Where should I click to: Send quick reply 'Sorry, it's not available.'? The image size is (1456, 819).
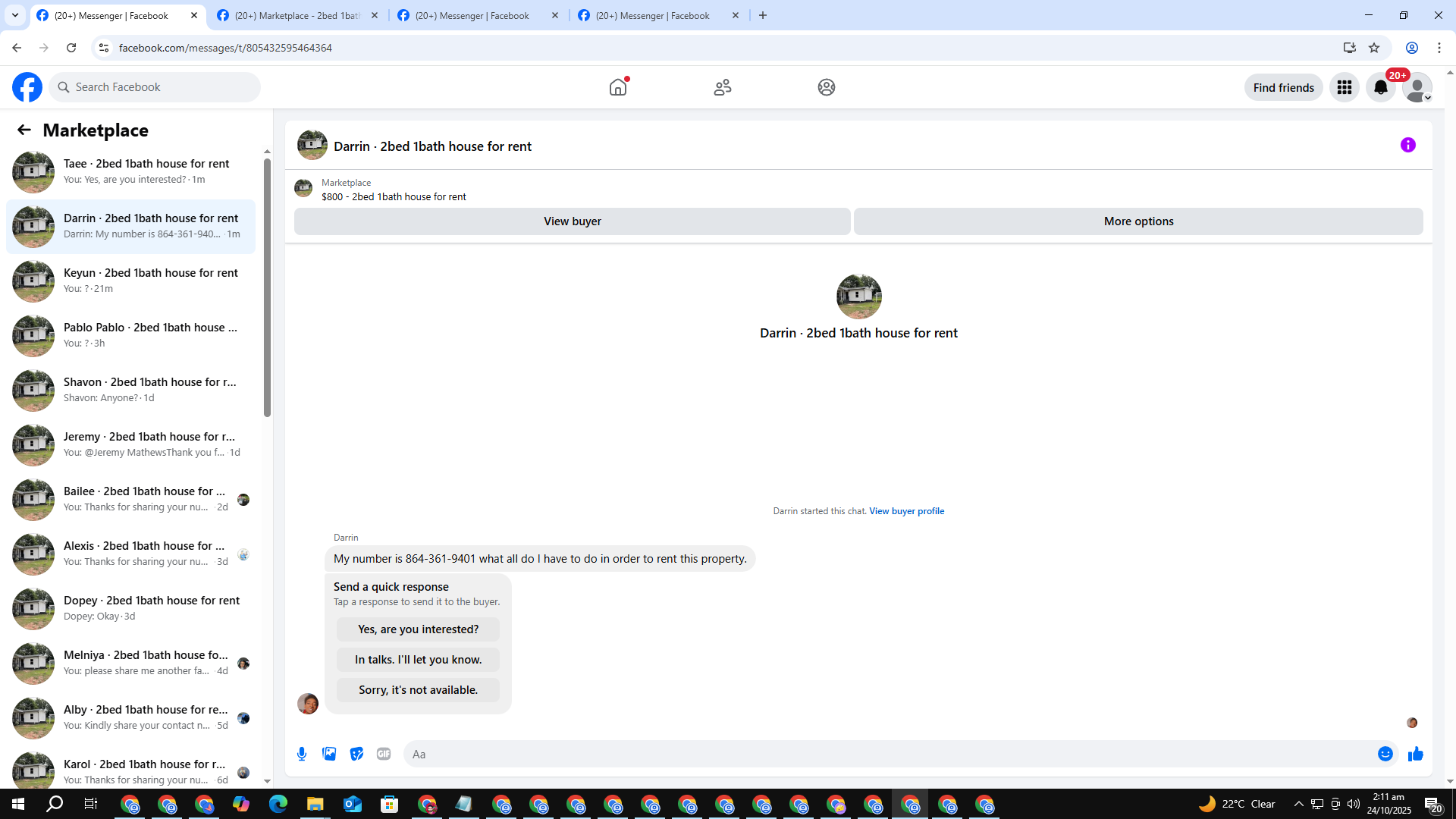tap(419, 690)
